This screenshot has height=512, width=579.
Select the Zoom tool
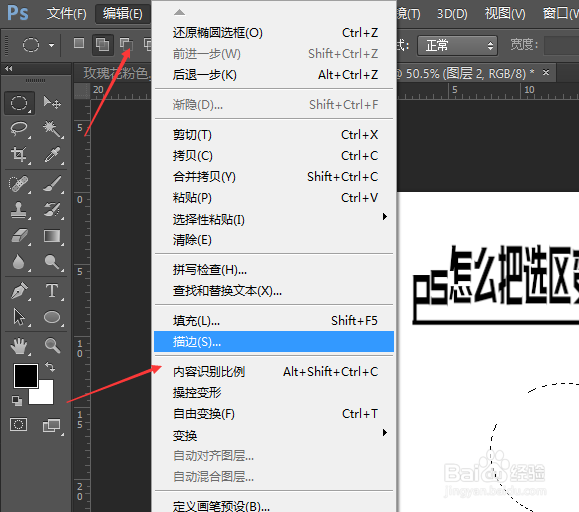pos(52,346)
